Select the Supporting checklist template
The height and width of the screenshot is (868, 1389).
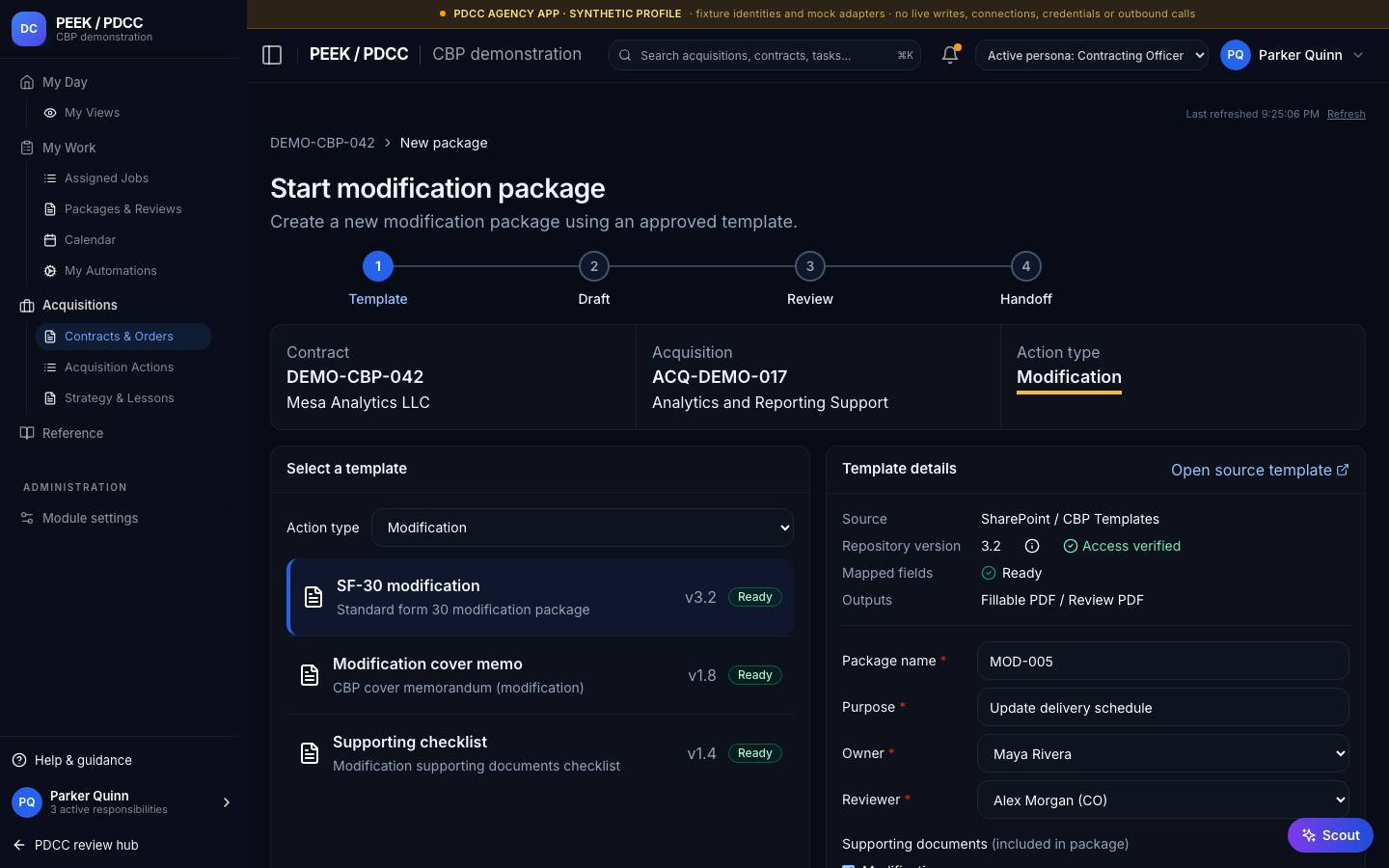(540, 753)
